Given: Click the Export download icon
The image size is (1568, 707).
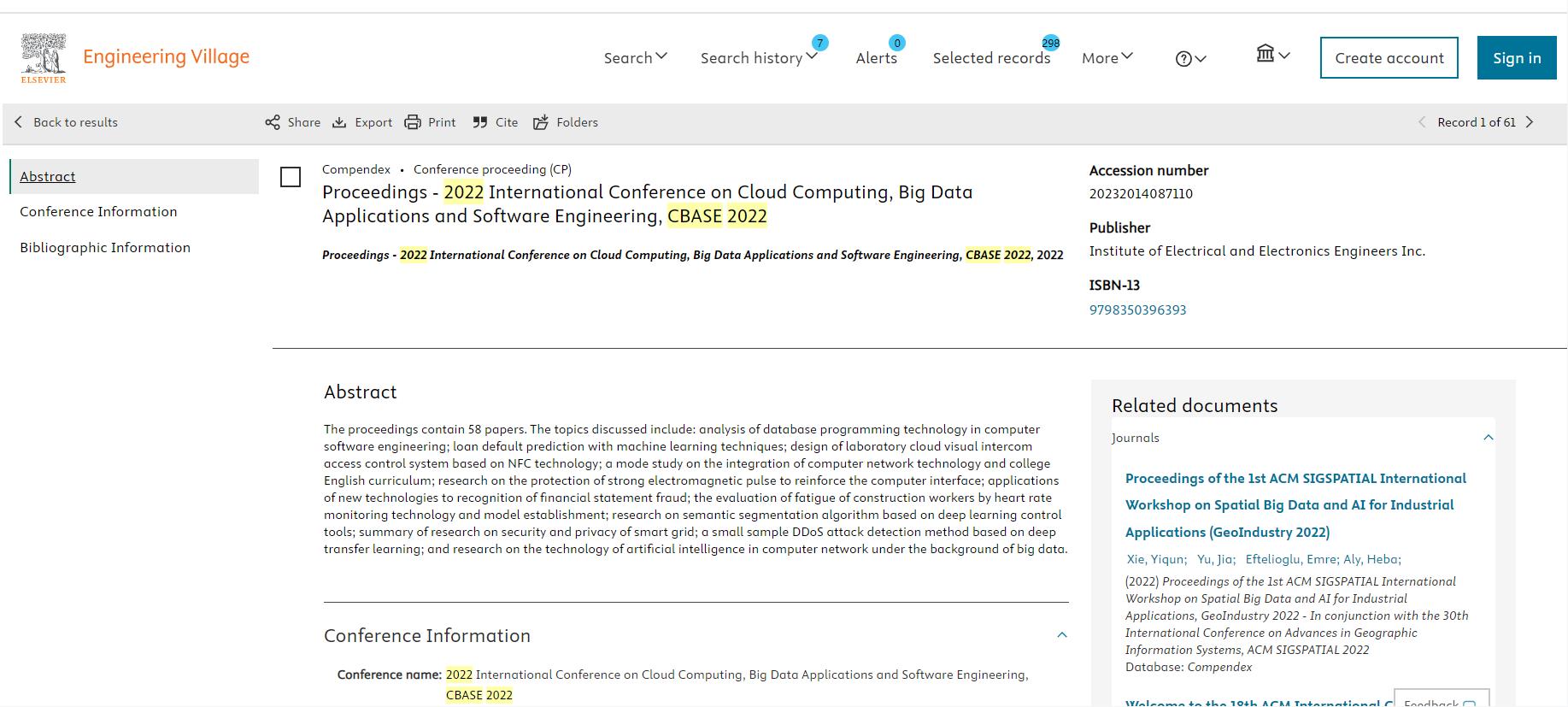Looking at the screenshot, I should 339,122.
